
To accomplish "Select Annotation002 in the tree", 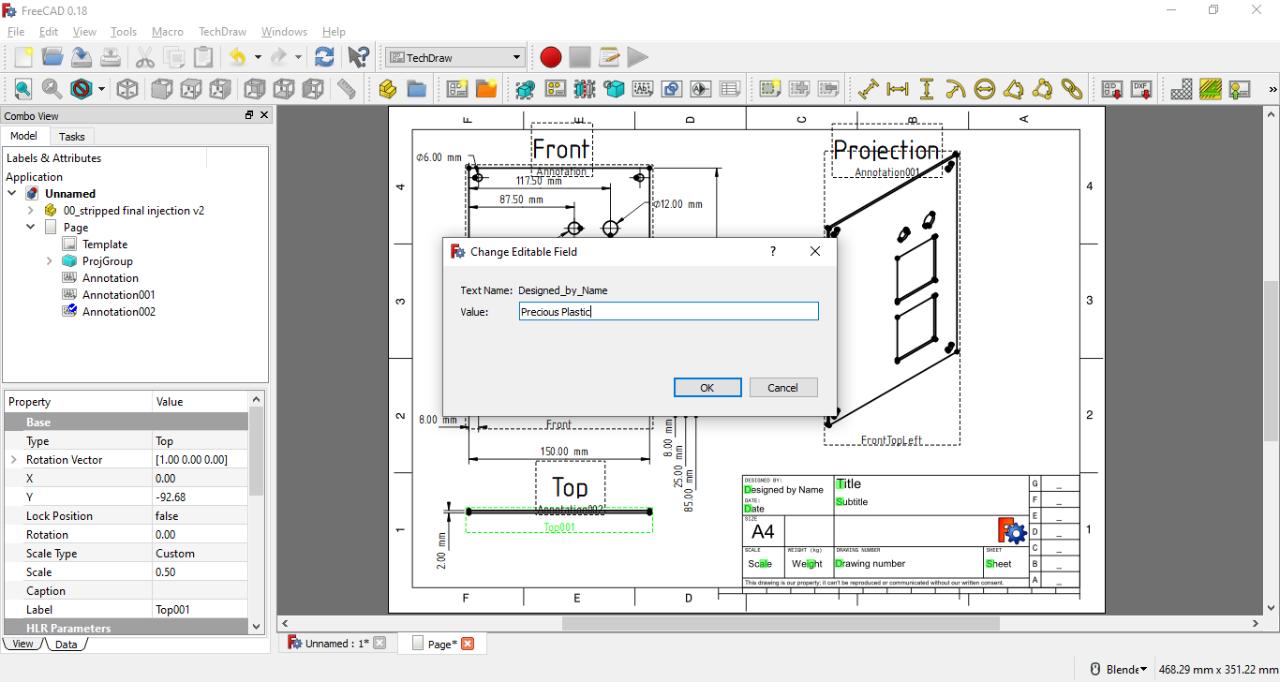I will coord(119,312).
